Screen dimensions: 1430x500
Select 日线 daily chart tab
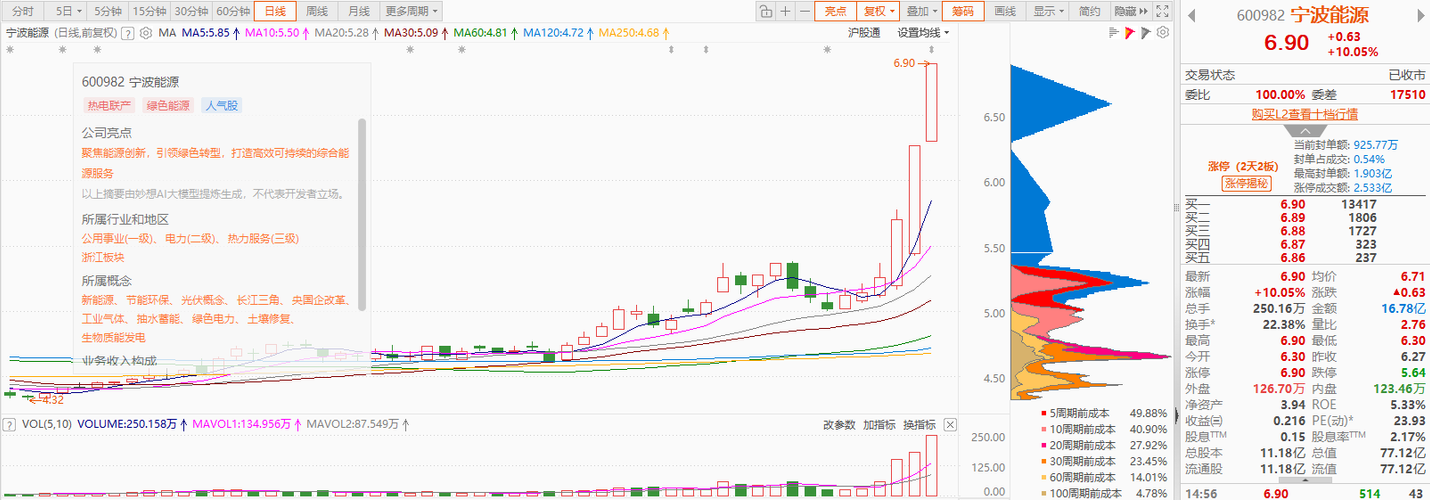click(275, 12)
